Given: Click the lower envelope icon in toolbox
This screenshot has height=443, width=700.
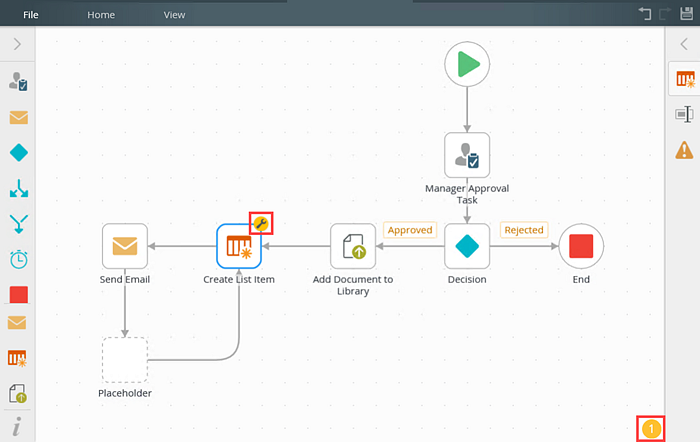Looking at the screenshot, I should (17, 322).
